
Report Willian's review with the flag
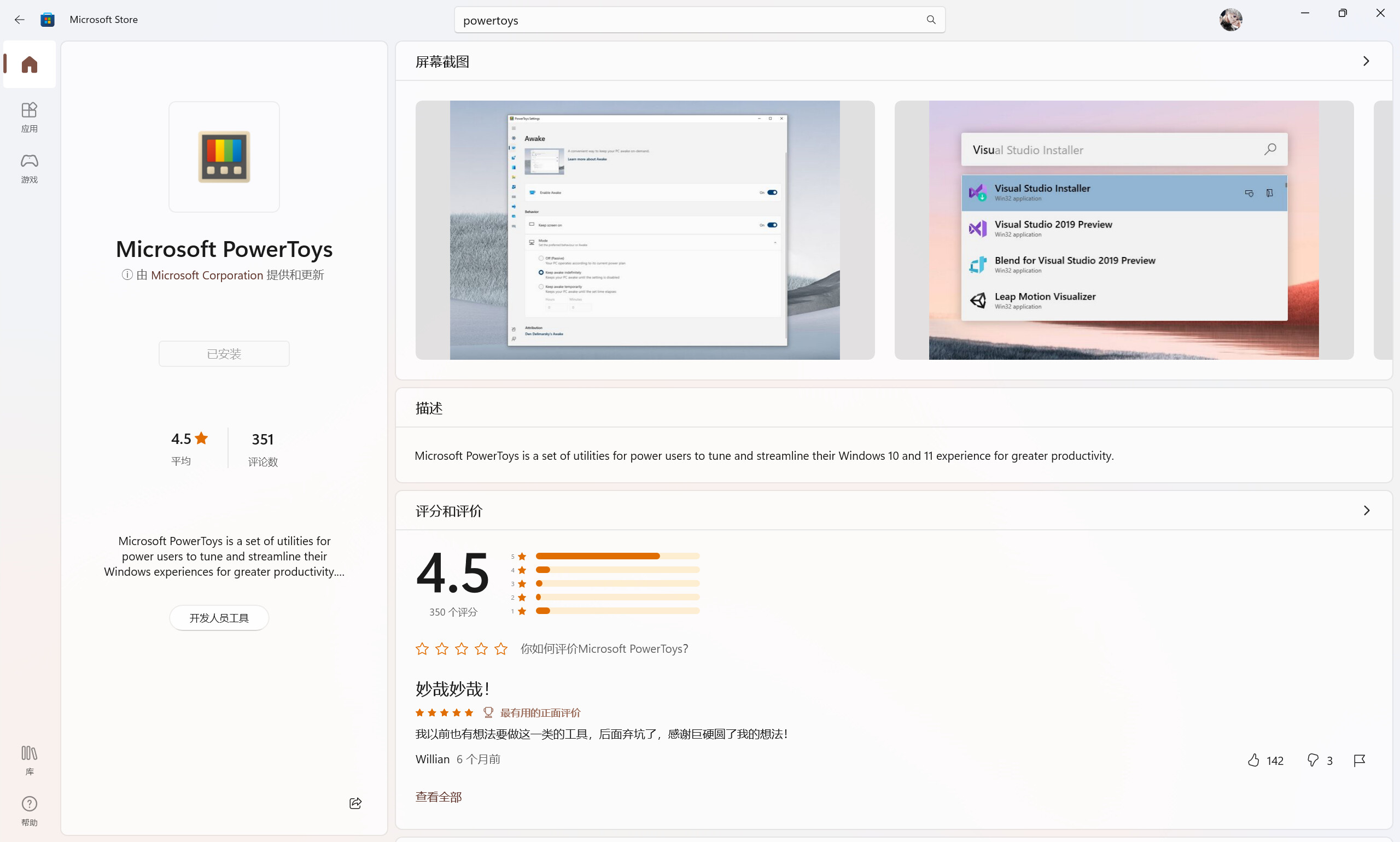[1359, 761]
